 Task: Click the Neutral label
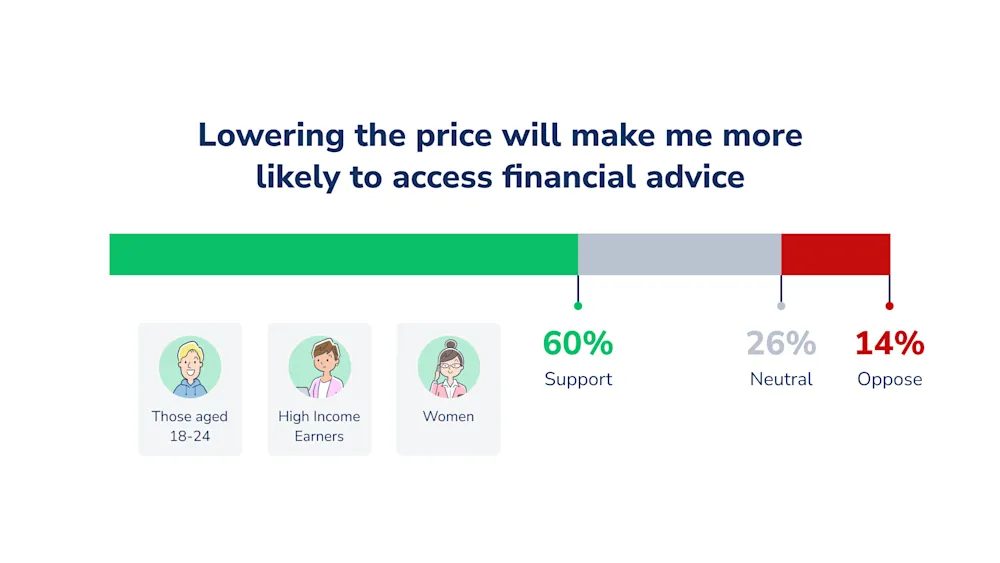point(781,379)
